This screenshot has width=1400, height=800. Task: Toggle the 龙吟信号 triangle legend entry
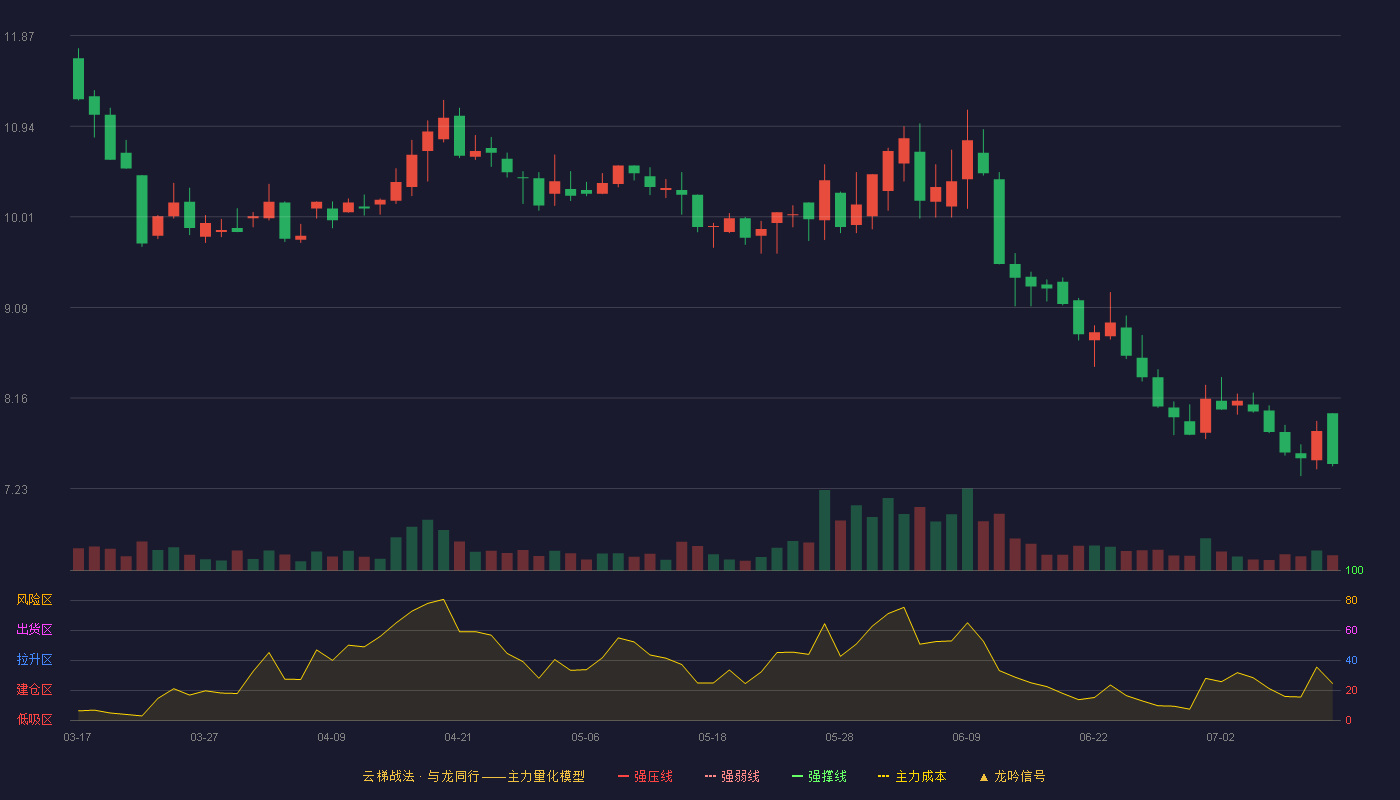[x=1012, y=776]
